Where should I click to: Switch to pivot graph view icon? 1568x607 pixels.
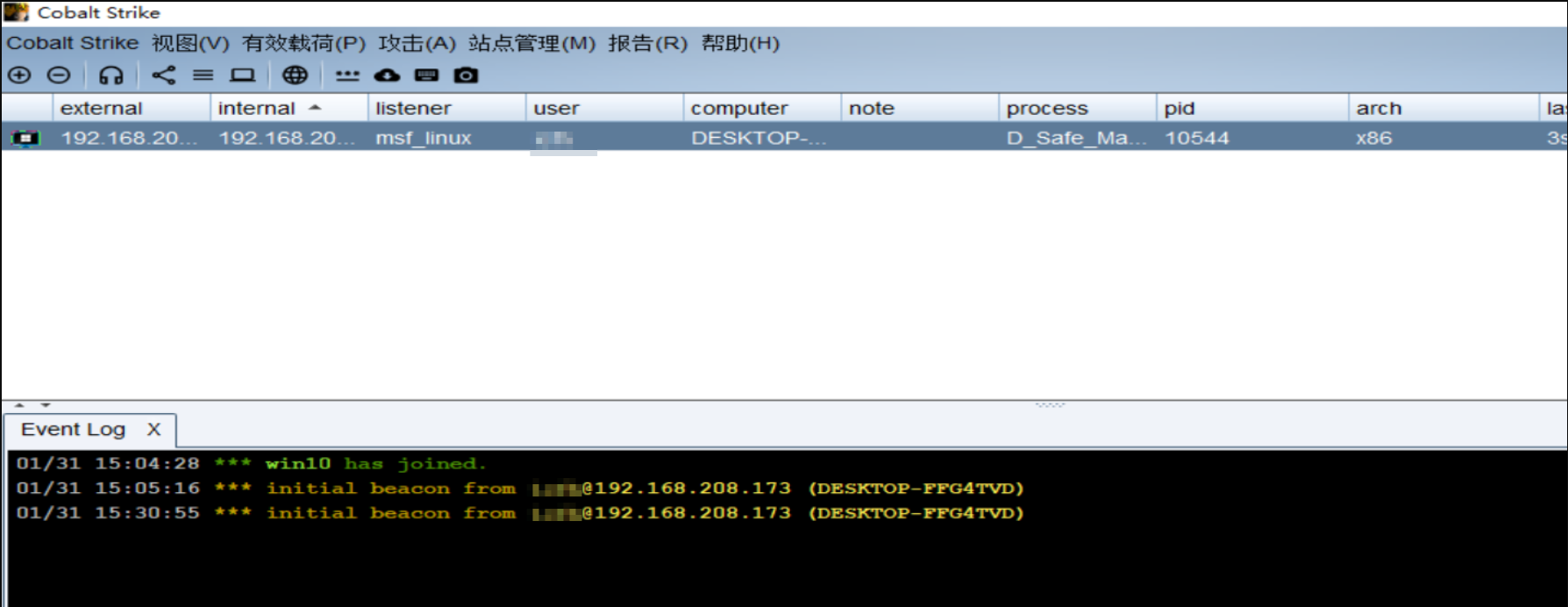pos(164,75)
